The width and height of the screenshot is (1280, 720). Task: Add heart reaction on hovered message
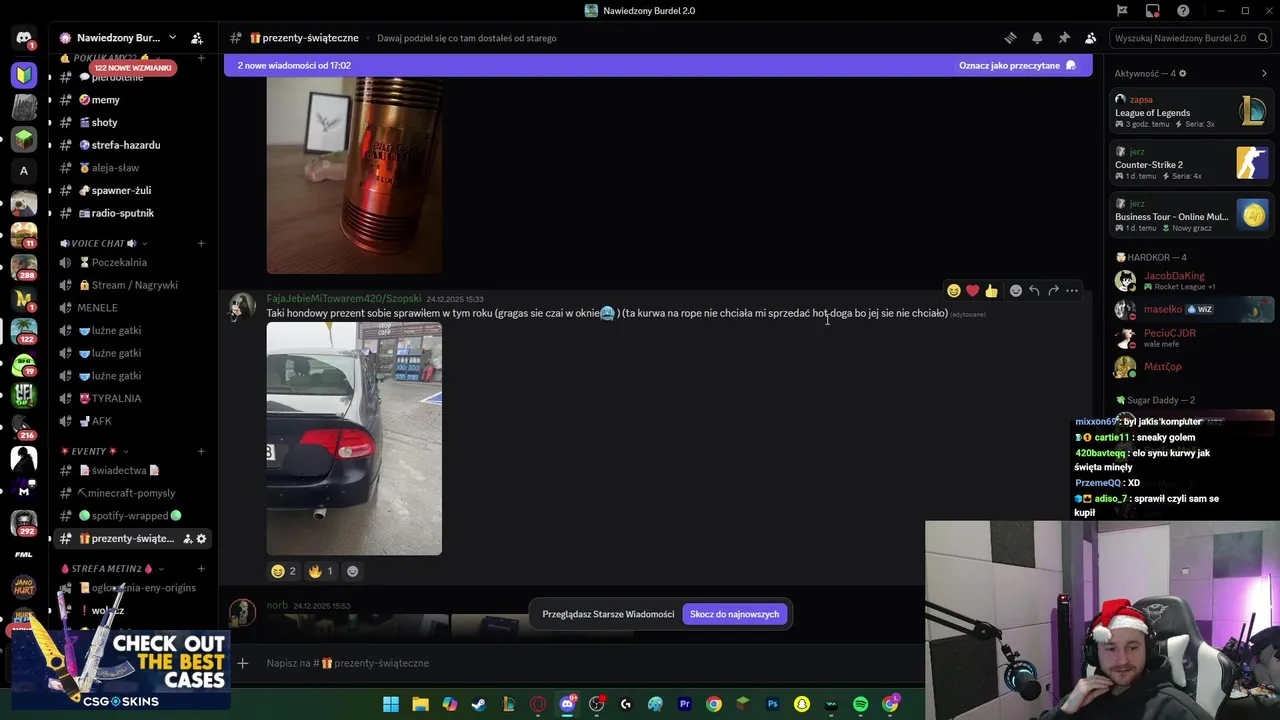point(972,291)
